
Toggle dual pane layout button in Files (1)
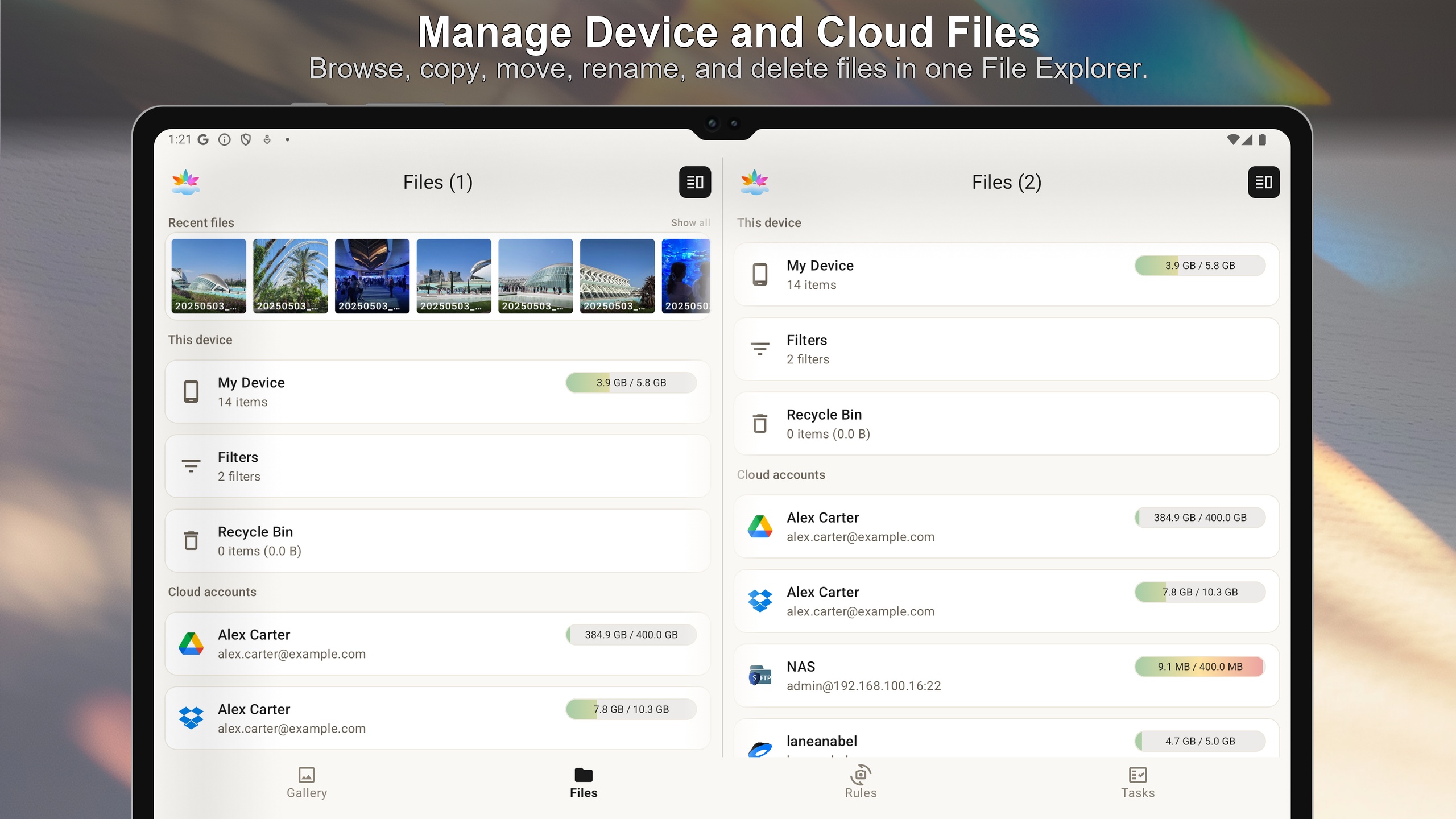695,182
